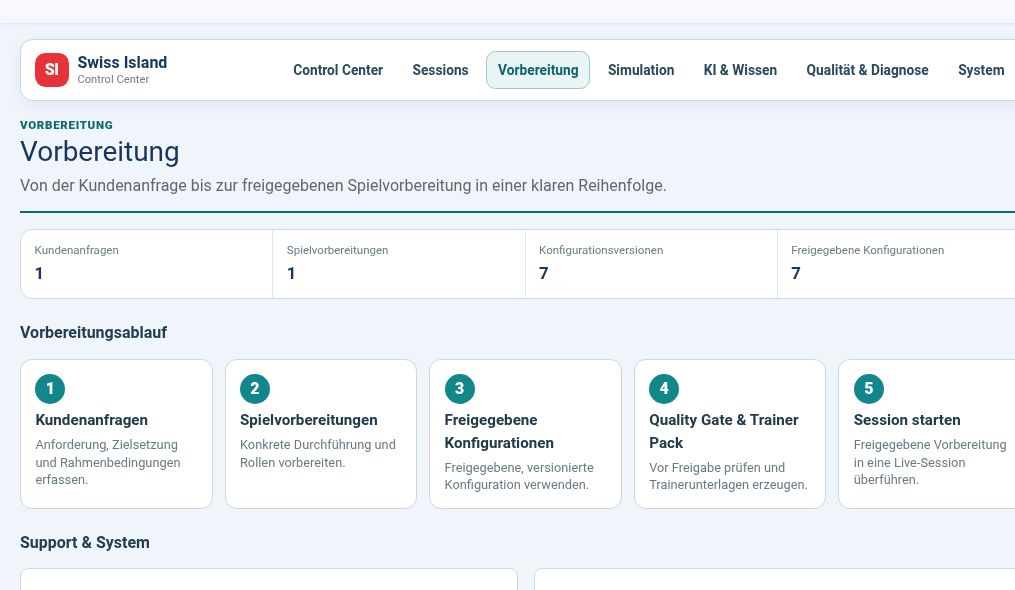The image size is (1015, 590).
Task: Click 'Freigegebene, versionierte Konfiguration verwenden' text
Action: (x=519, y=476)
